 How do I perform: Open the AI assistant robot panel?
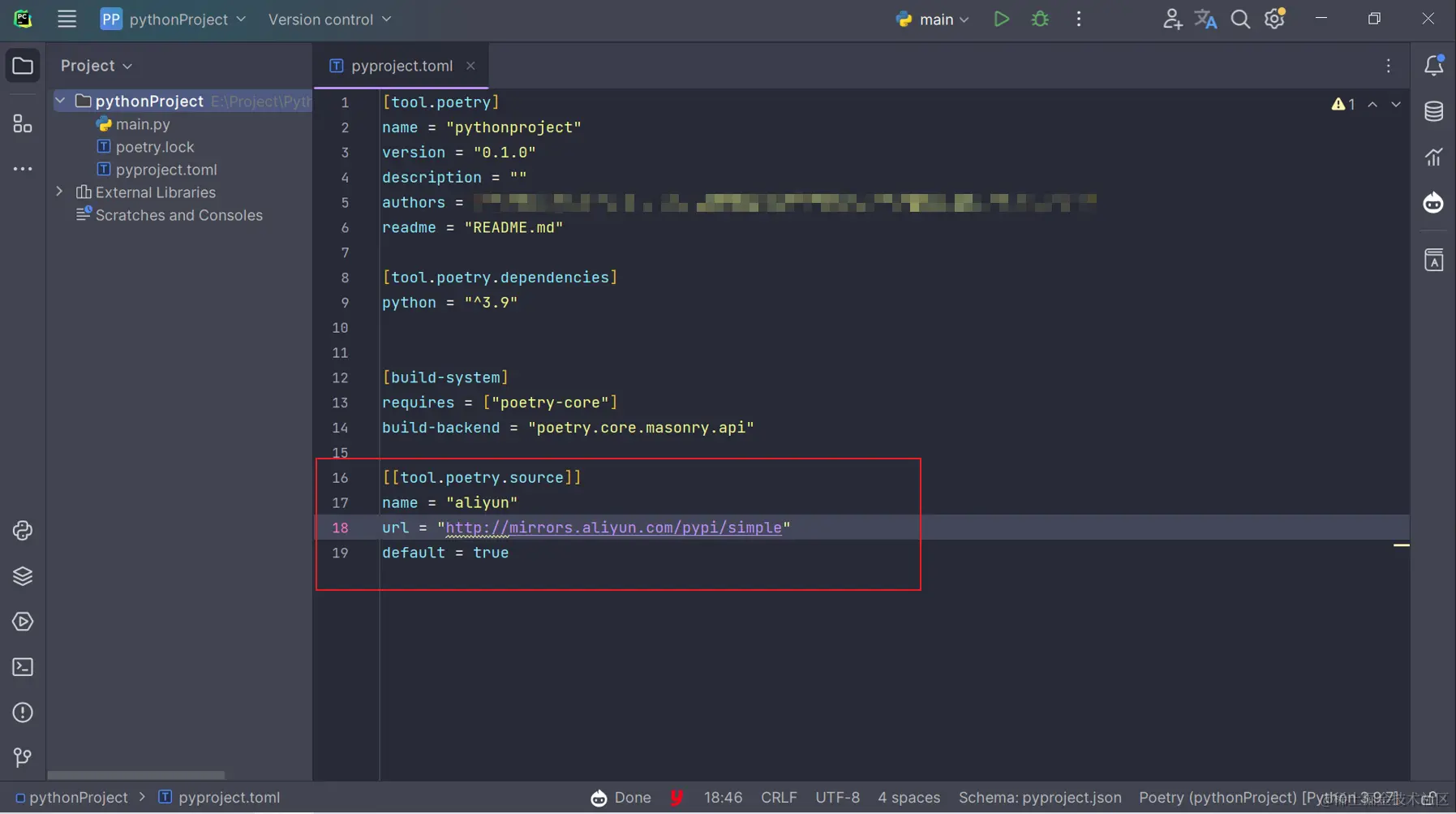click(x=1434, y=202)
